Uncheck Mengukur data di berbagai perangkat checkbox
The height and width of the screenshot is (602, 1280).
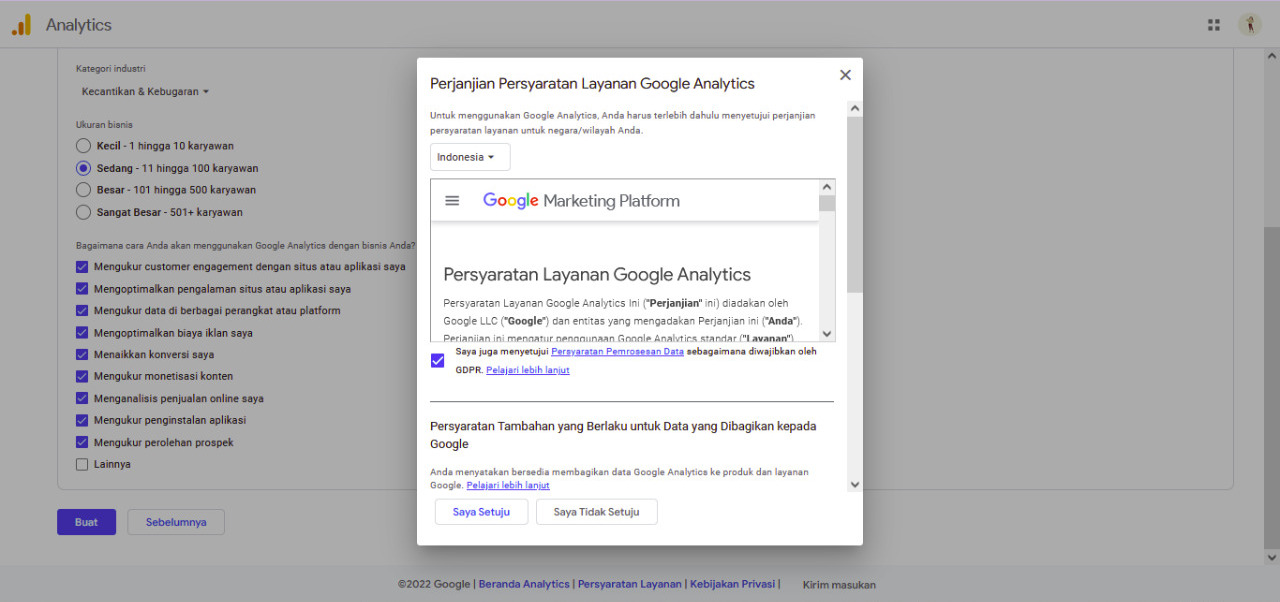pyautogui.click(x=82, y=311)
